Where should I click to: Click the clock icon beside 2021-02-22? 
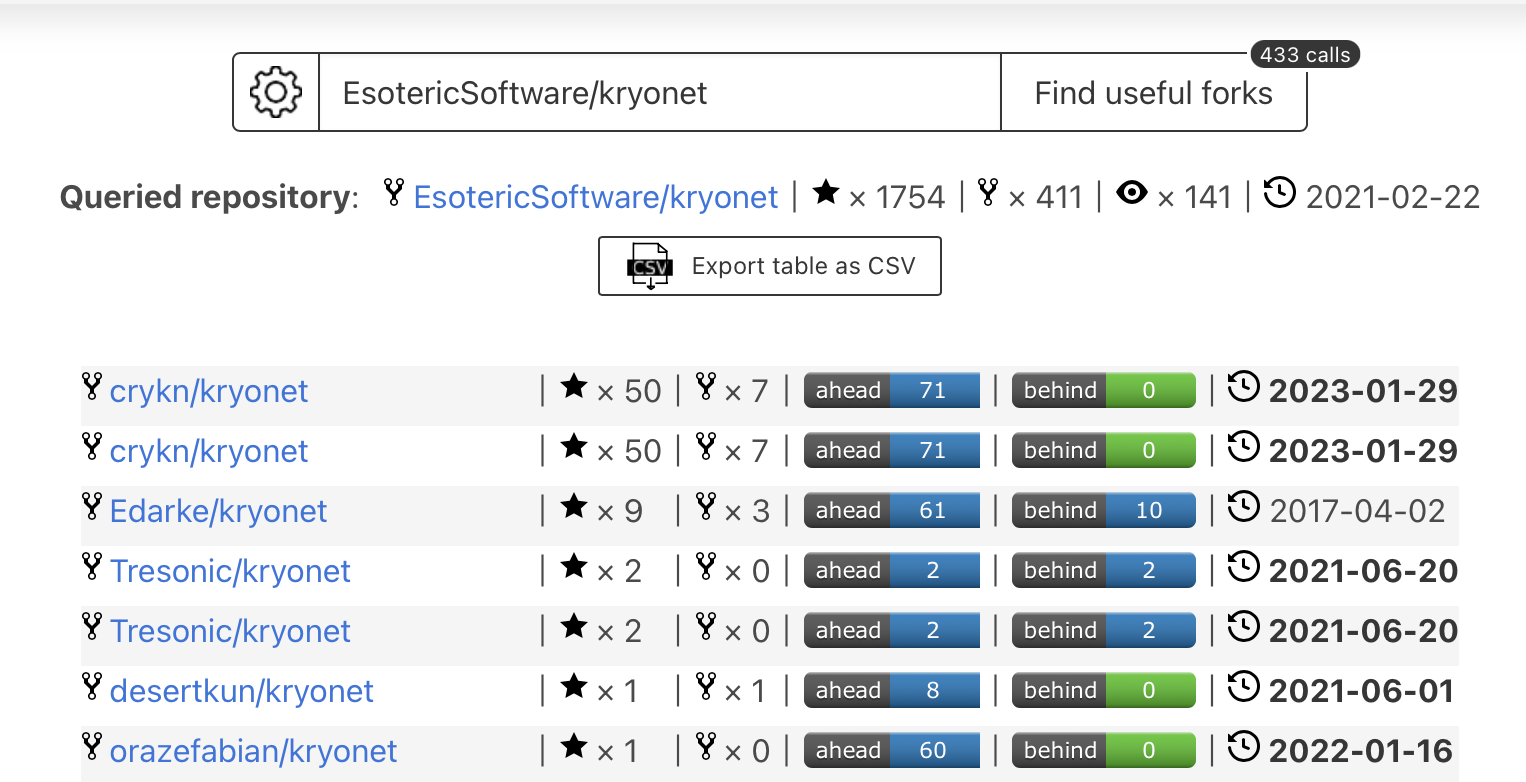pos(1280,194)
